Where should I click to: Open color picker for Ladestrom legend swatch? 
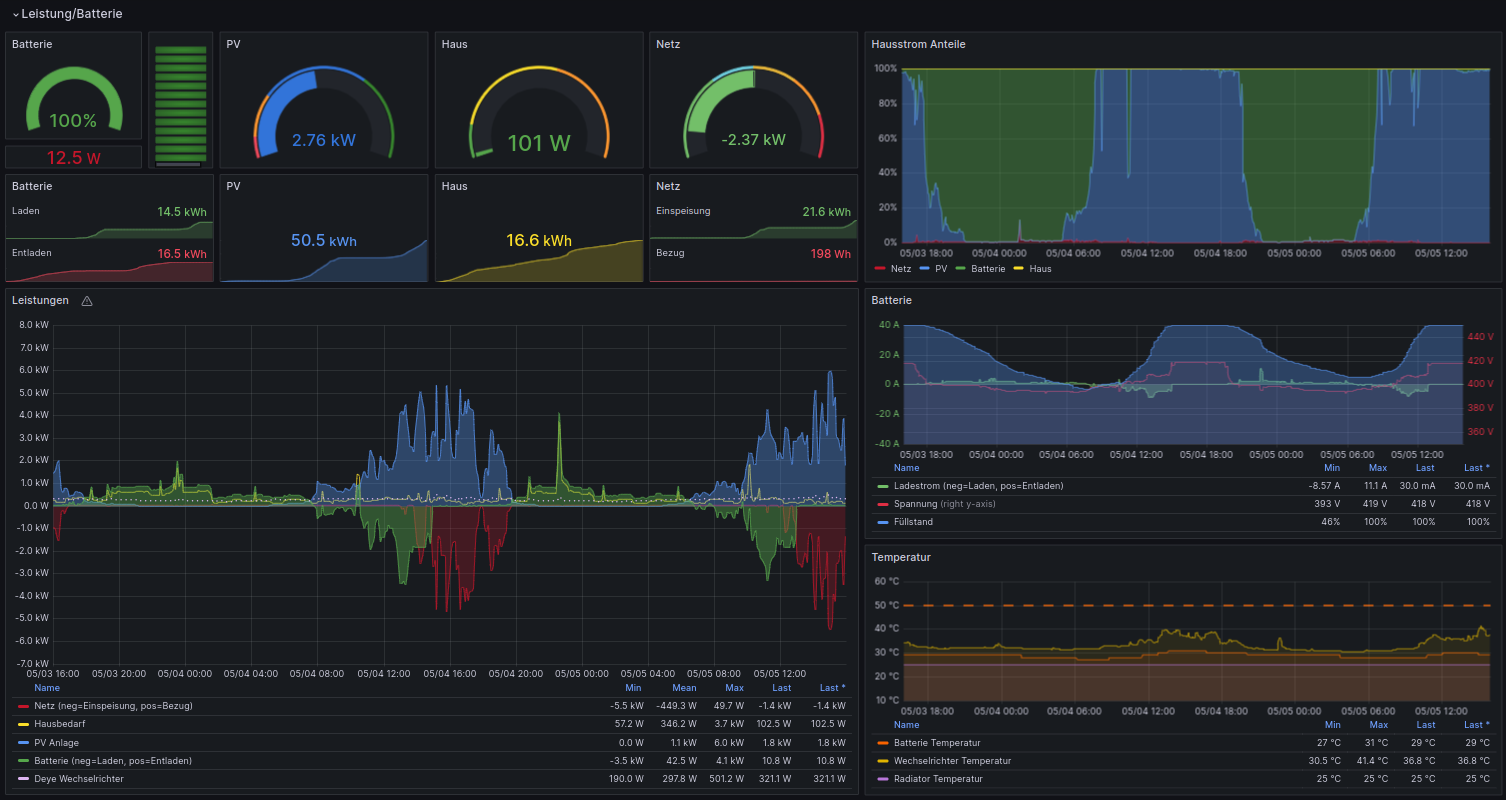click(882, 486)
